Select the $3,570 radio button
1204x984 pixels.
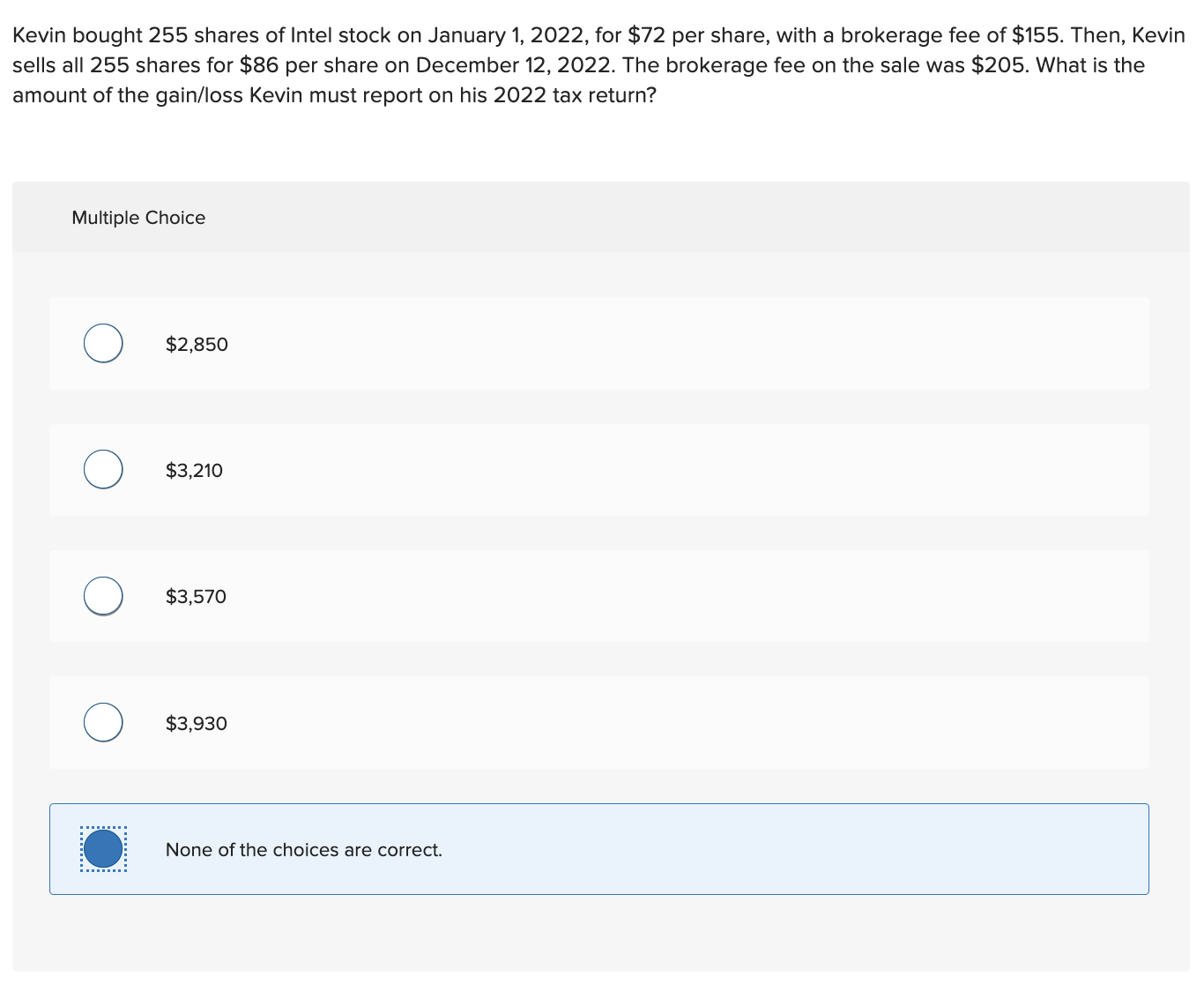(102, 595)
